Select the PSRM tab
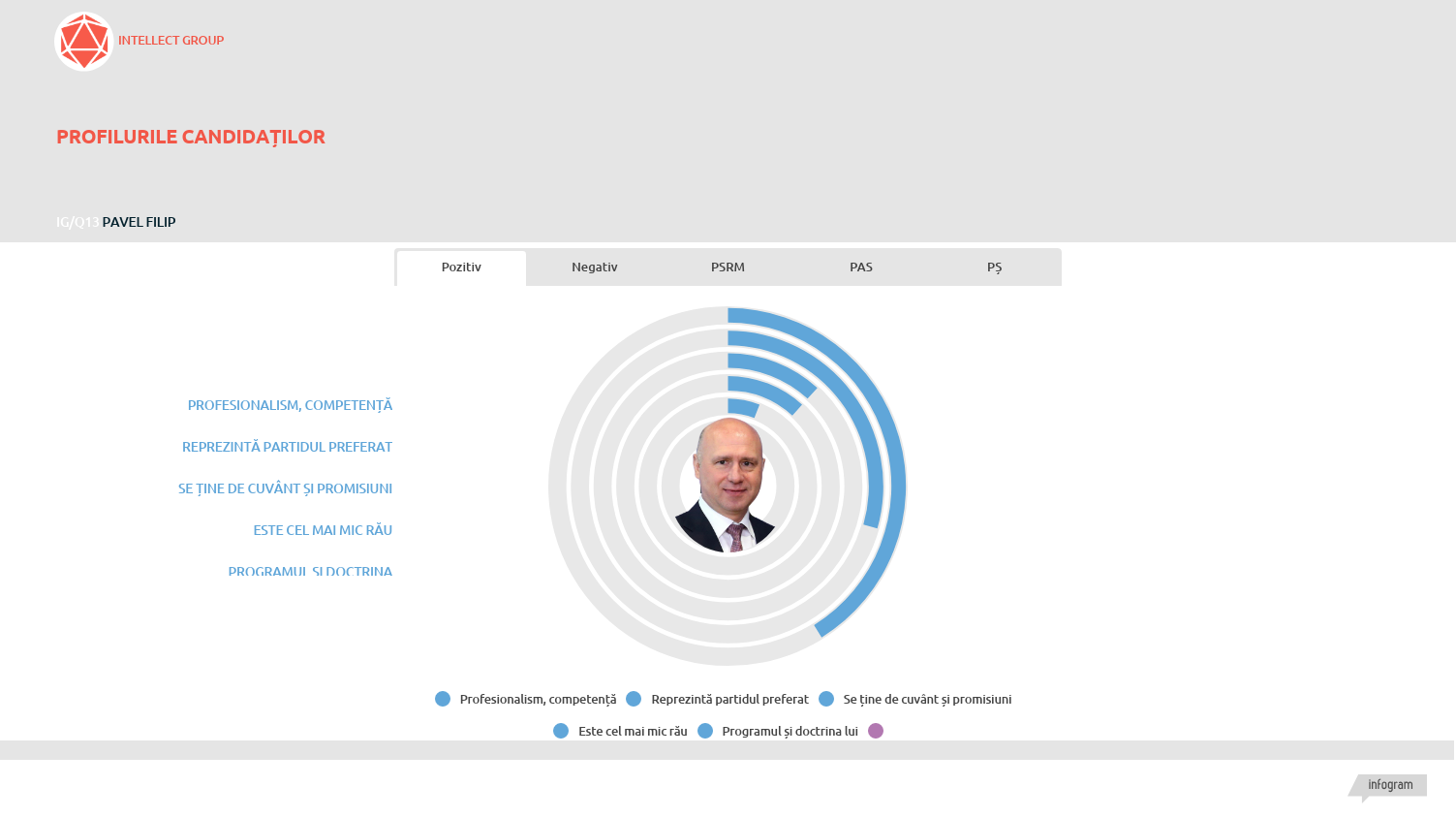 pyautogui.click(x=728, y=267)
